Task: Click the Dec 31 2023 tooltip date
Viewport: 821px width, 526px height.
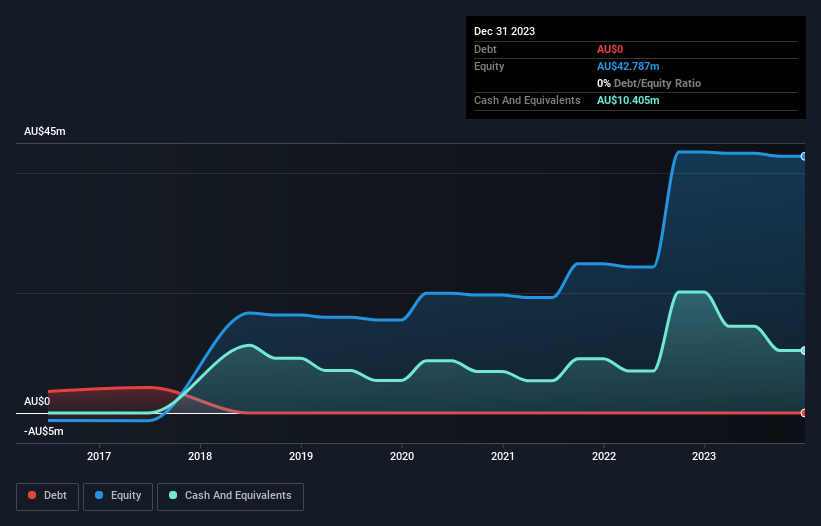Action: point(504,31)
